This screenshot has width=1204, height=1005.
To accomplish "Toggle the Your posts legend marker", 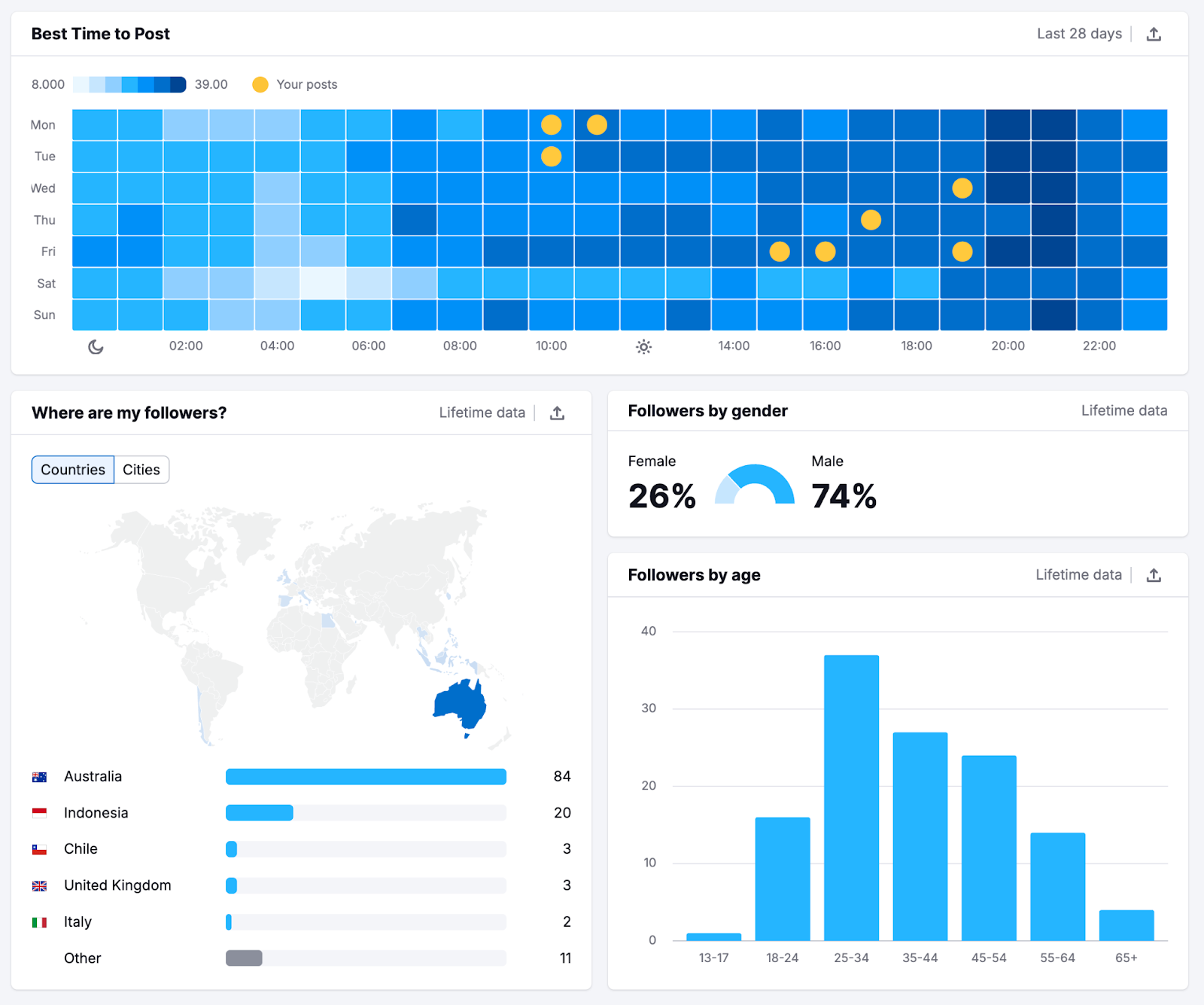I will point(260,84).
